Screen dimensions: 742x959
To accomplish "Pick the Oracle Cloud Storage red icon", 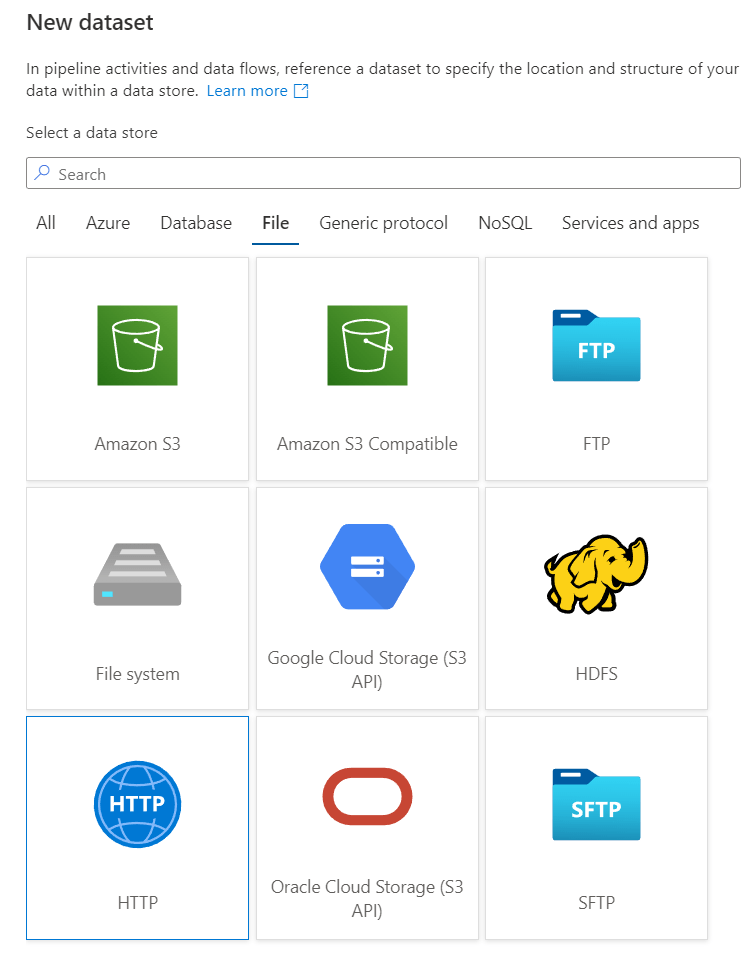I will coord(367,796).
